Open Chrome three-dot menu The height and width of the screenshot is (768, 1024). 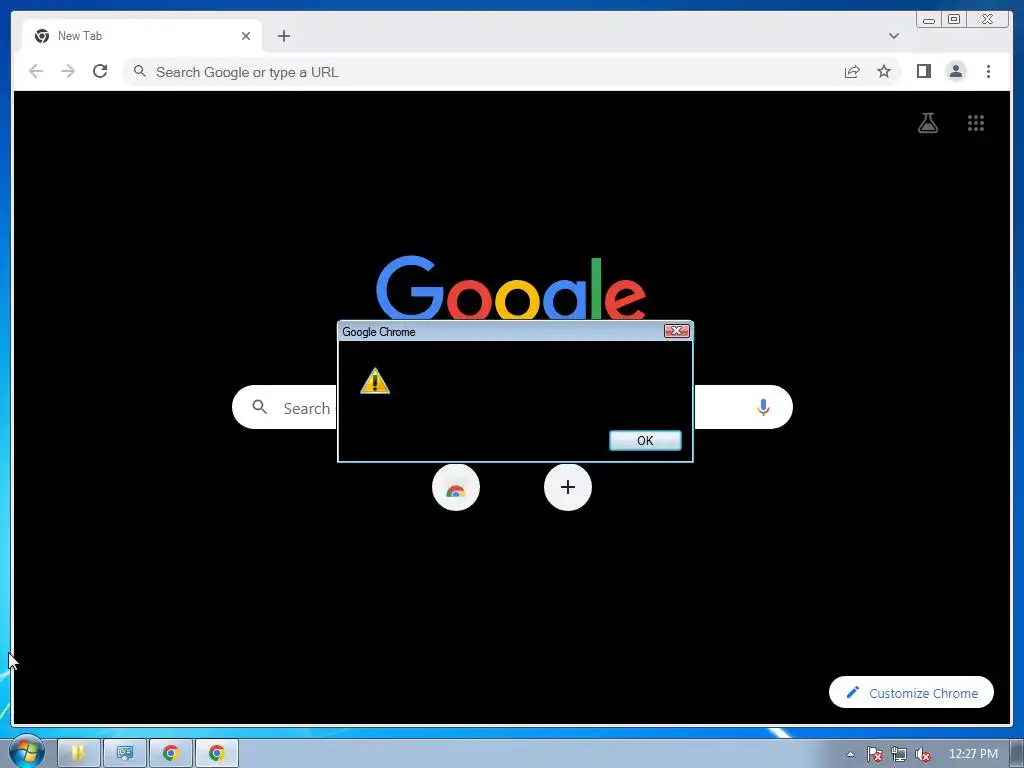coord(988,71)
